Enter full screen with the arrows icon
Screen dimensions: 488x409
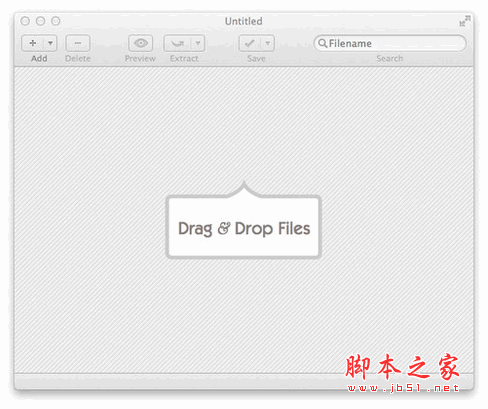[x=464, y=21]
